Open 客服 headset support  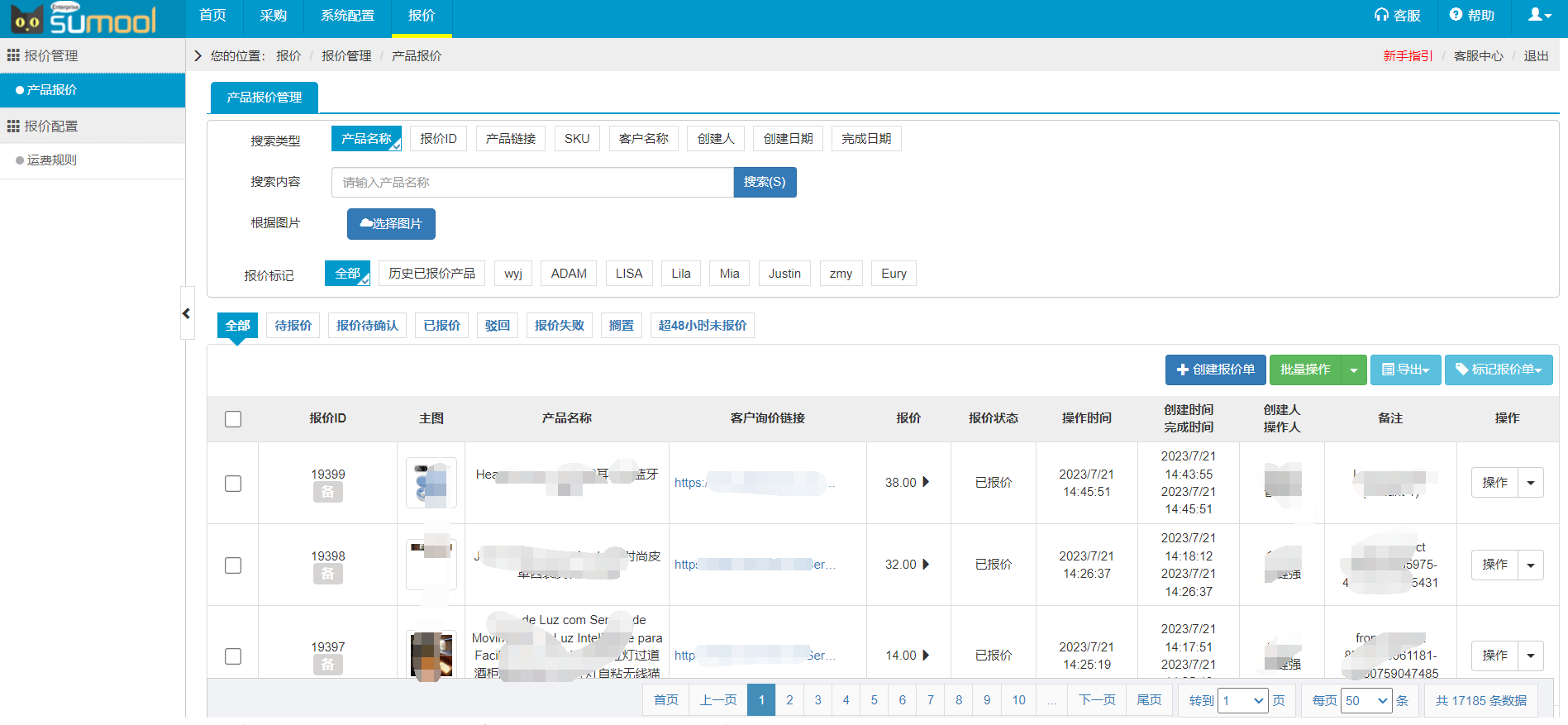tap(1397, 15)
